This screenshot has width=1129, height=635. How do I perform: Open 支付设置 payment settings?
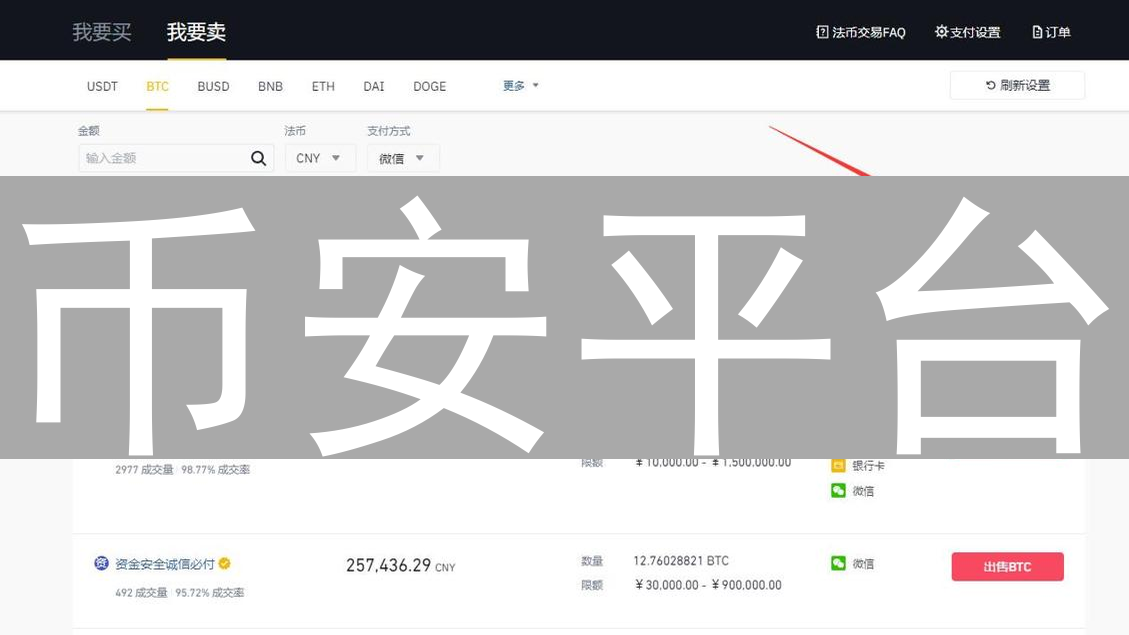(967, 32)
